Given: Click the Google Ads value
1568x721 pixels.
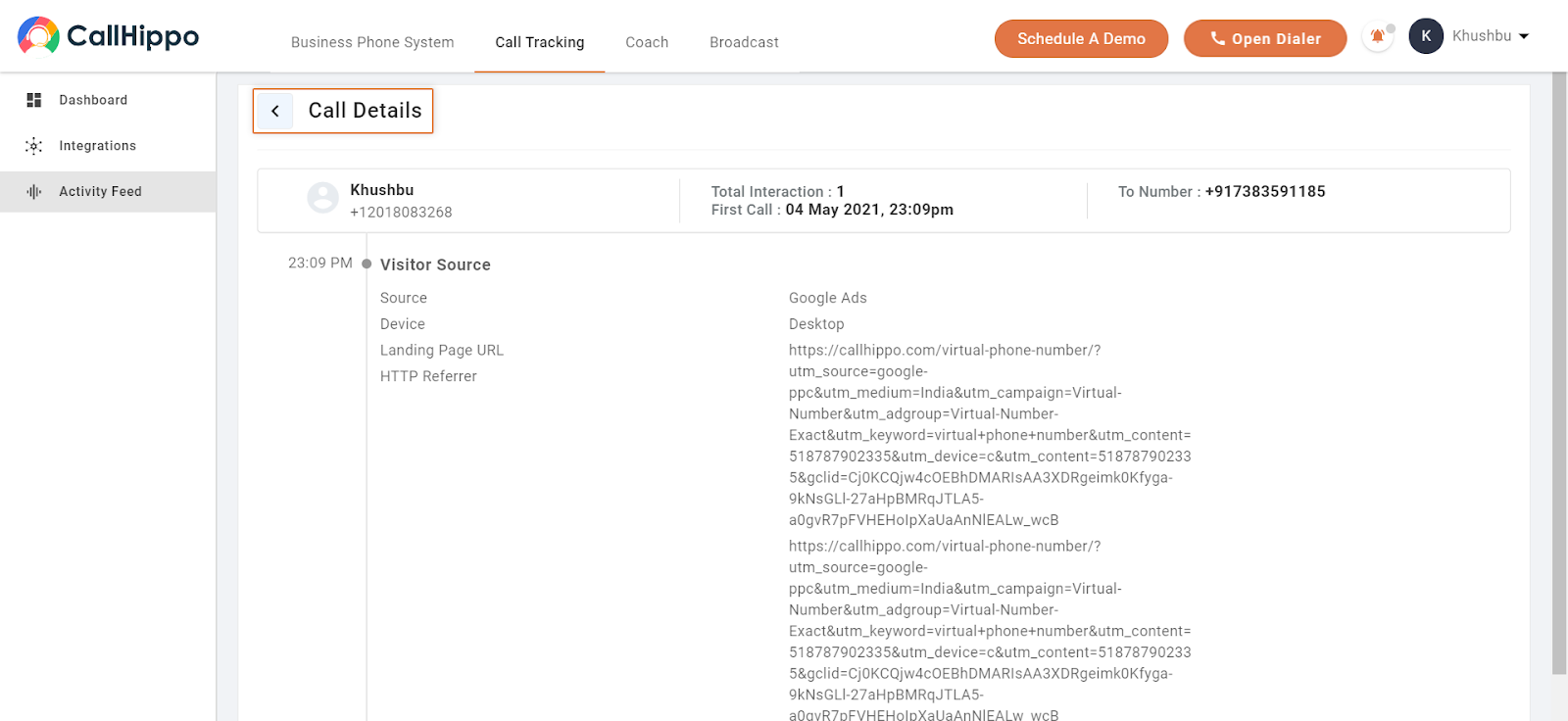Looking at the screenshot, I should pos(828,298).
